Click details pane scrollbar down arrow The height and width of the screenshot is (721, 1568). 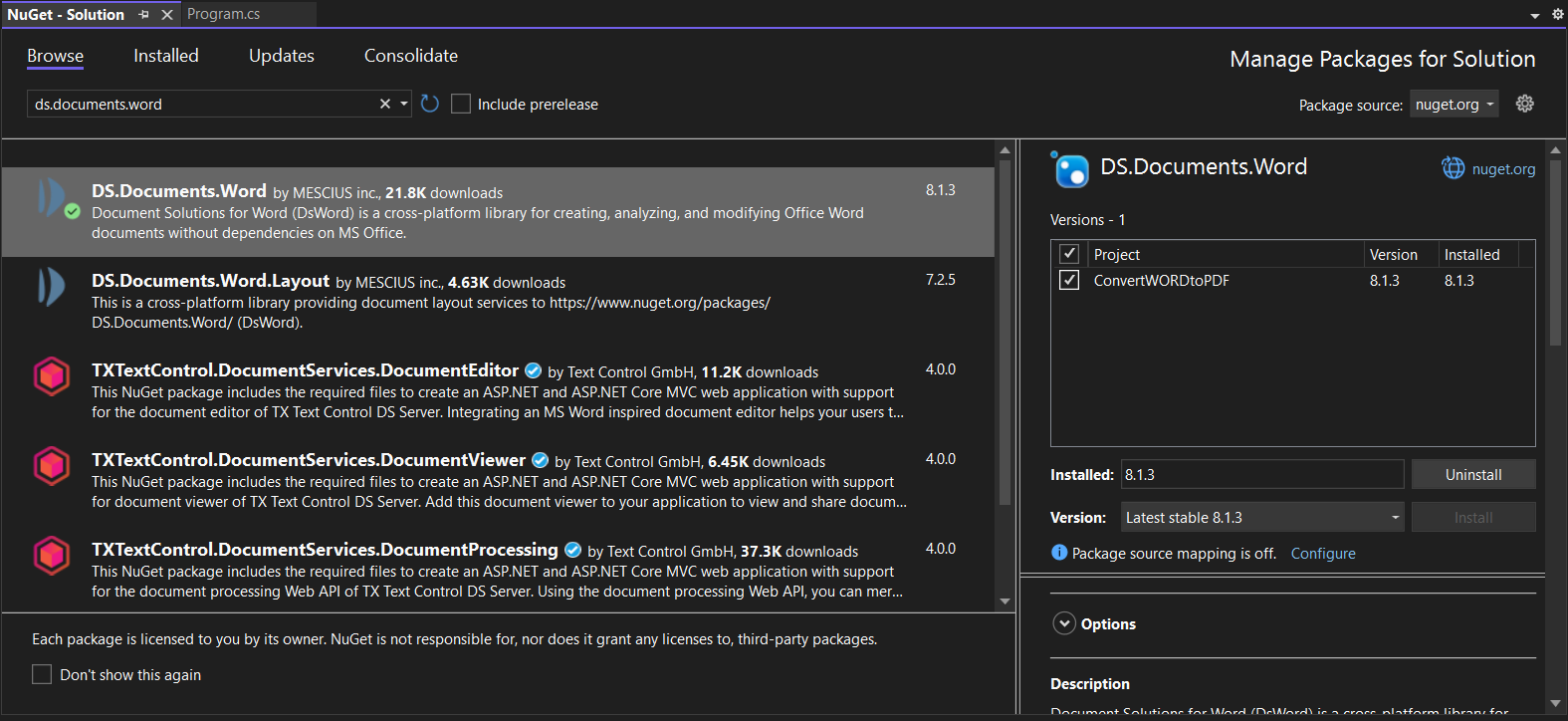pyautogui.click(x=1555, y=703)
